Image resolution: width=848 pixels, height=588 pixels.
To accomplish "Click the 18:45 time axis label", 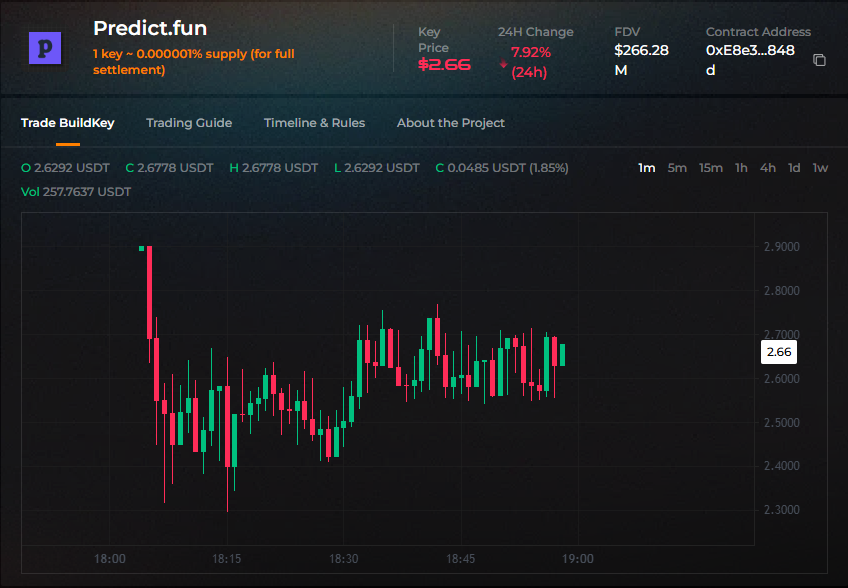I will [x=460, y=558].
